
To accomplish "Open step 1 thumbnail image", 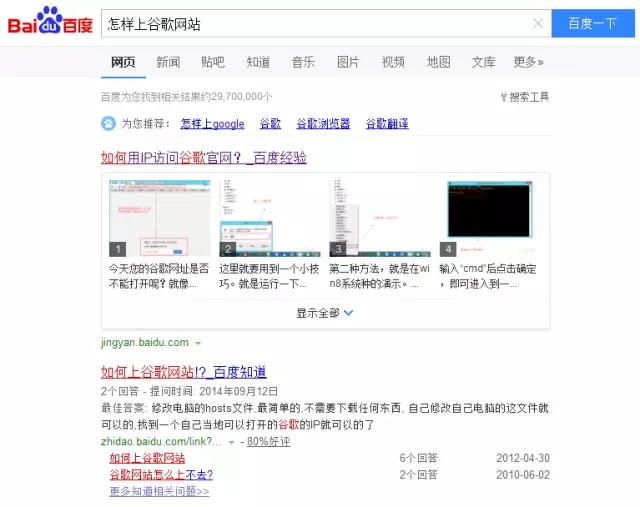I will click(160, 218).
